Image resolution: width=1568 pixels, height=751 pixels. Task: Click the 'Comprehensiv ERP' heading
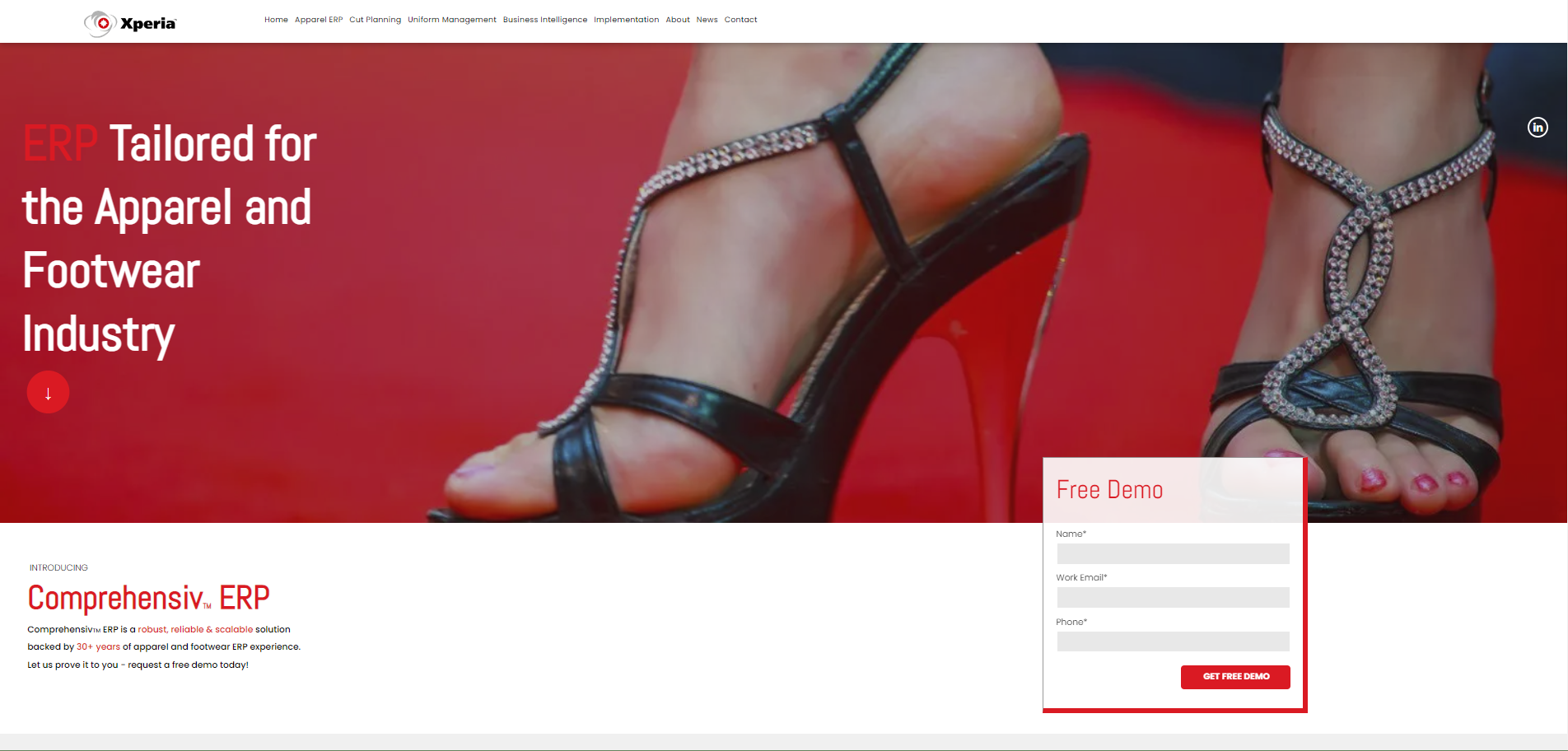[148, 598]
